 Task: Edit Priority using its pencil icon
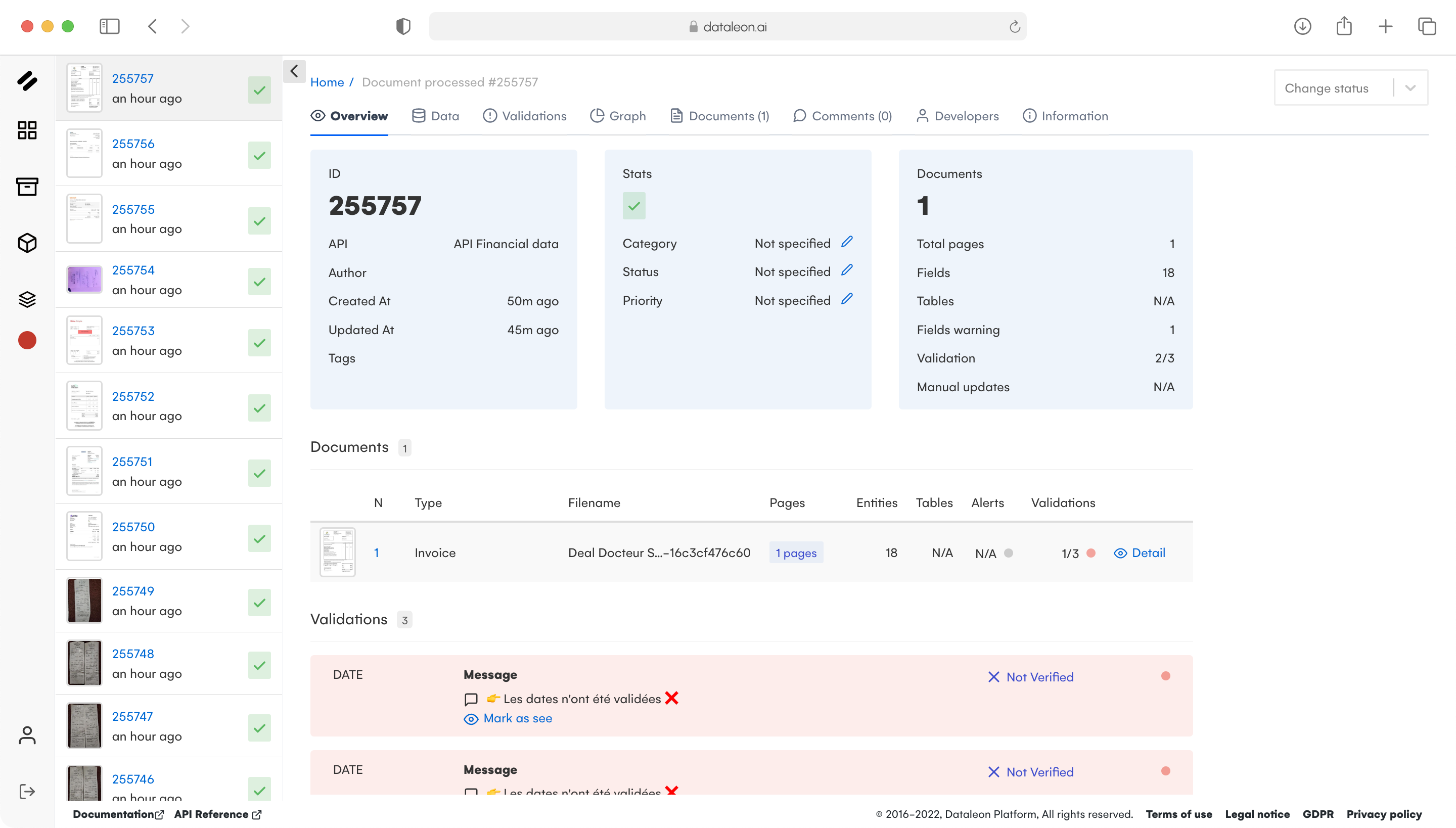(847, 298)
